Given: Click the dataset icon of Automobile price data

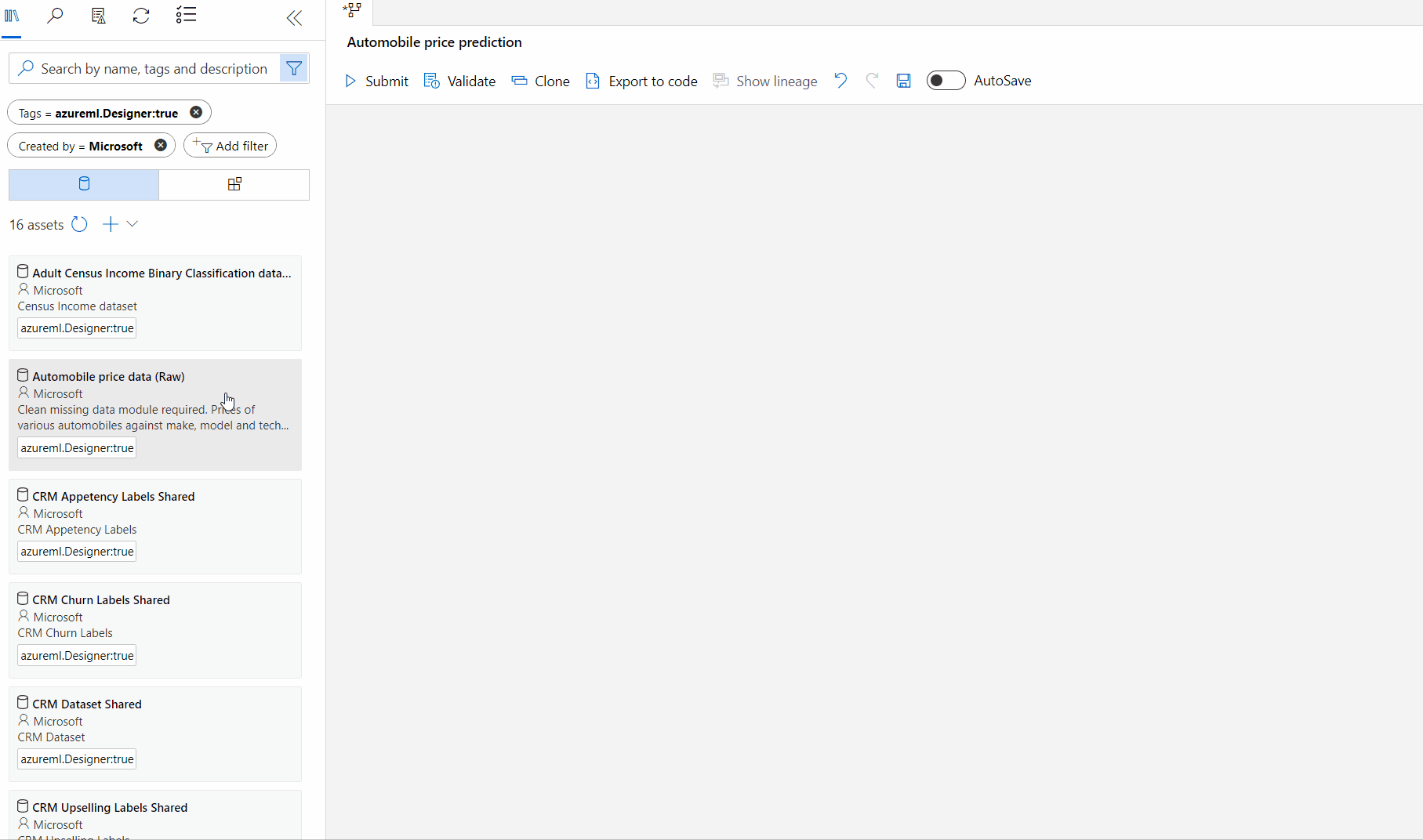Looking at the screenshot, I should 23,375.
